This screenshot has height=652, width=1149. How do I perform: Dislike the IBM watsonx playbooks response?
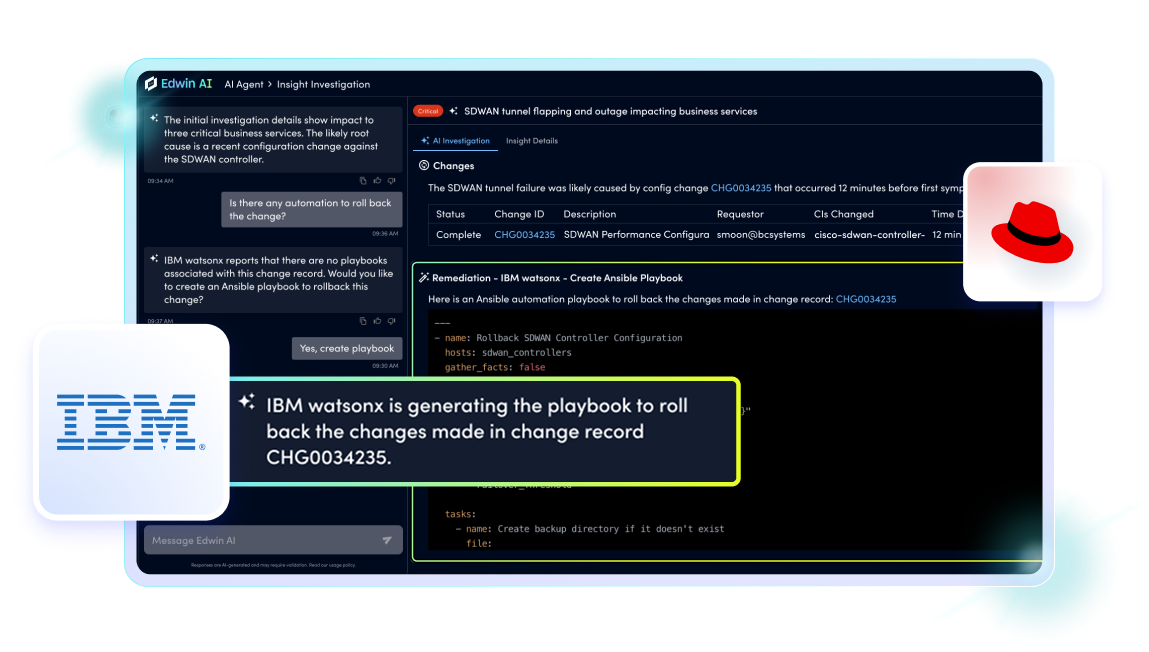click(392, 321)
